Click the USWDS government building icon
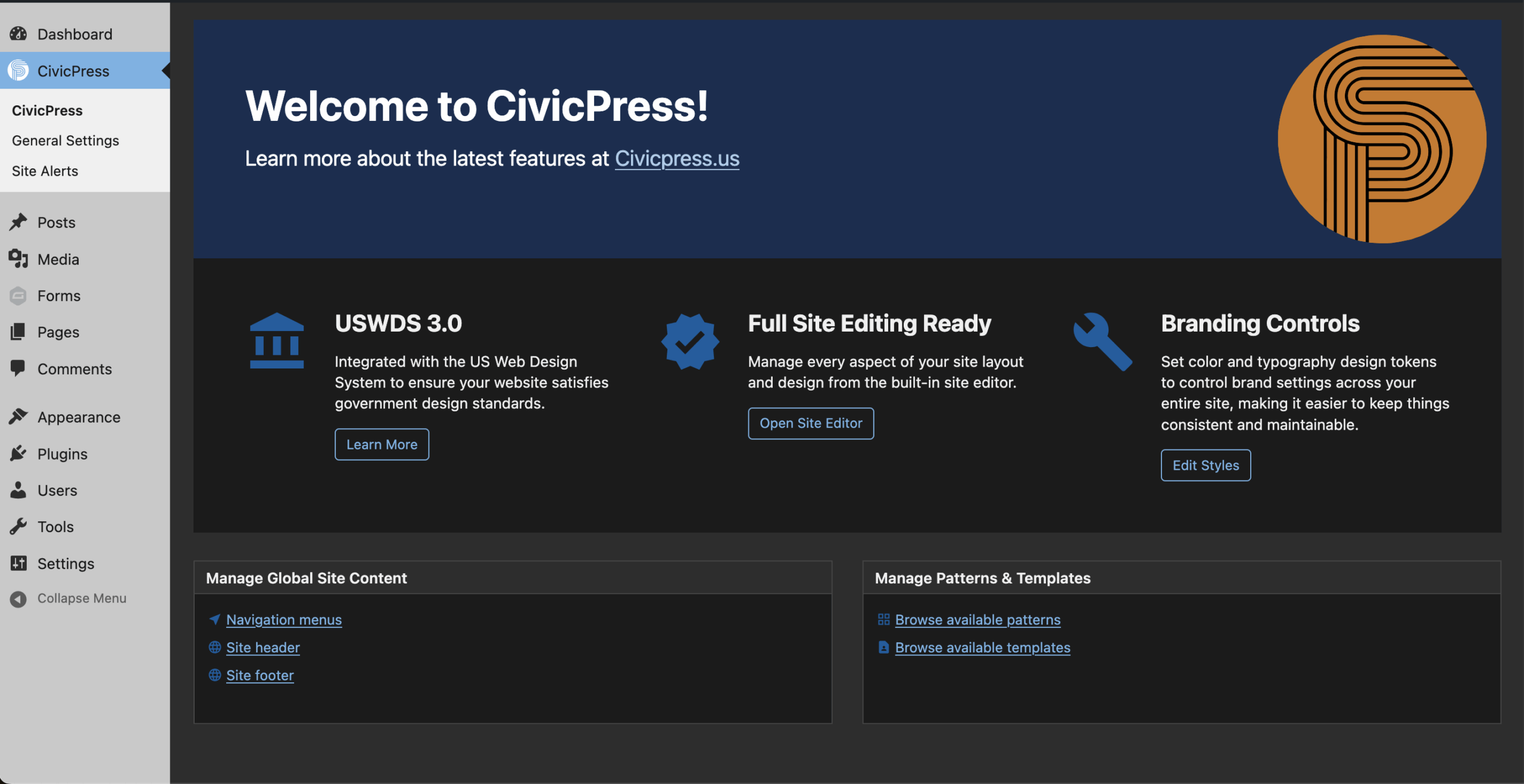This screenshot has width=1524, height=784. 277,341
